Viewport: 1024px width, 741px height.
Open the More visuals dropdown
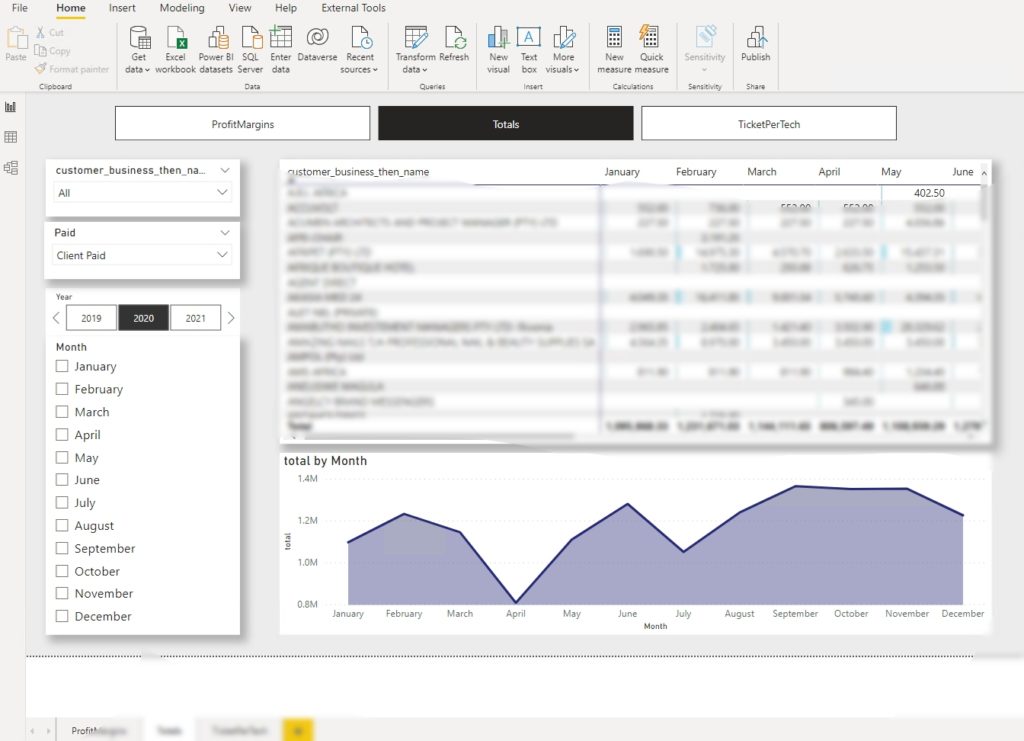[x=563, y=50]
